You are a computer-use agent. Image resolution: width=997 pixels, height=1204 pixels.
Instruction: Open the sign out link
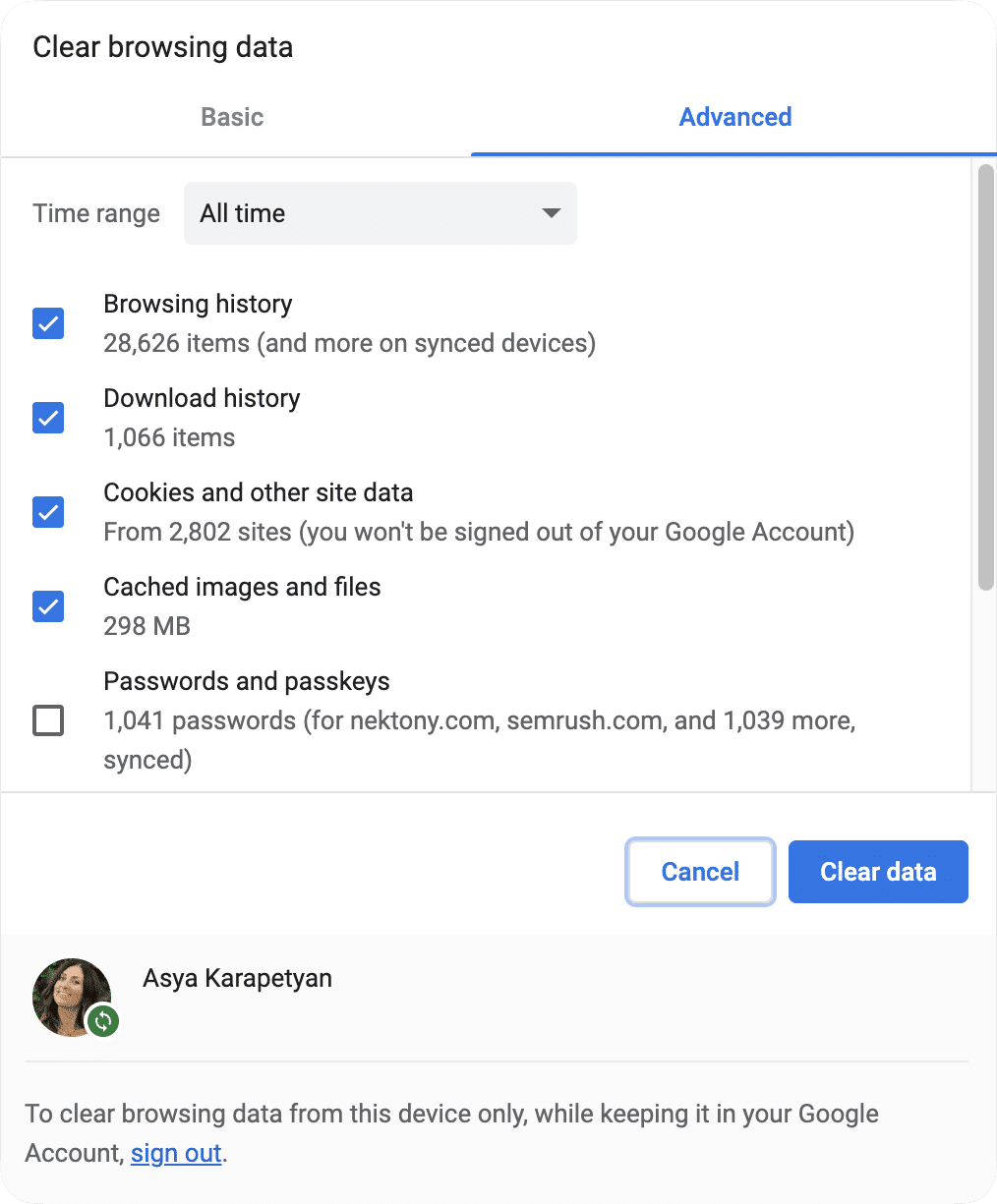pos(175,1153)
